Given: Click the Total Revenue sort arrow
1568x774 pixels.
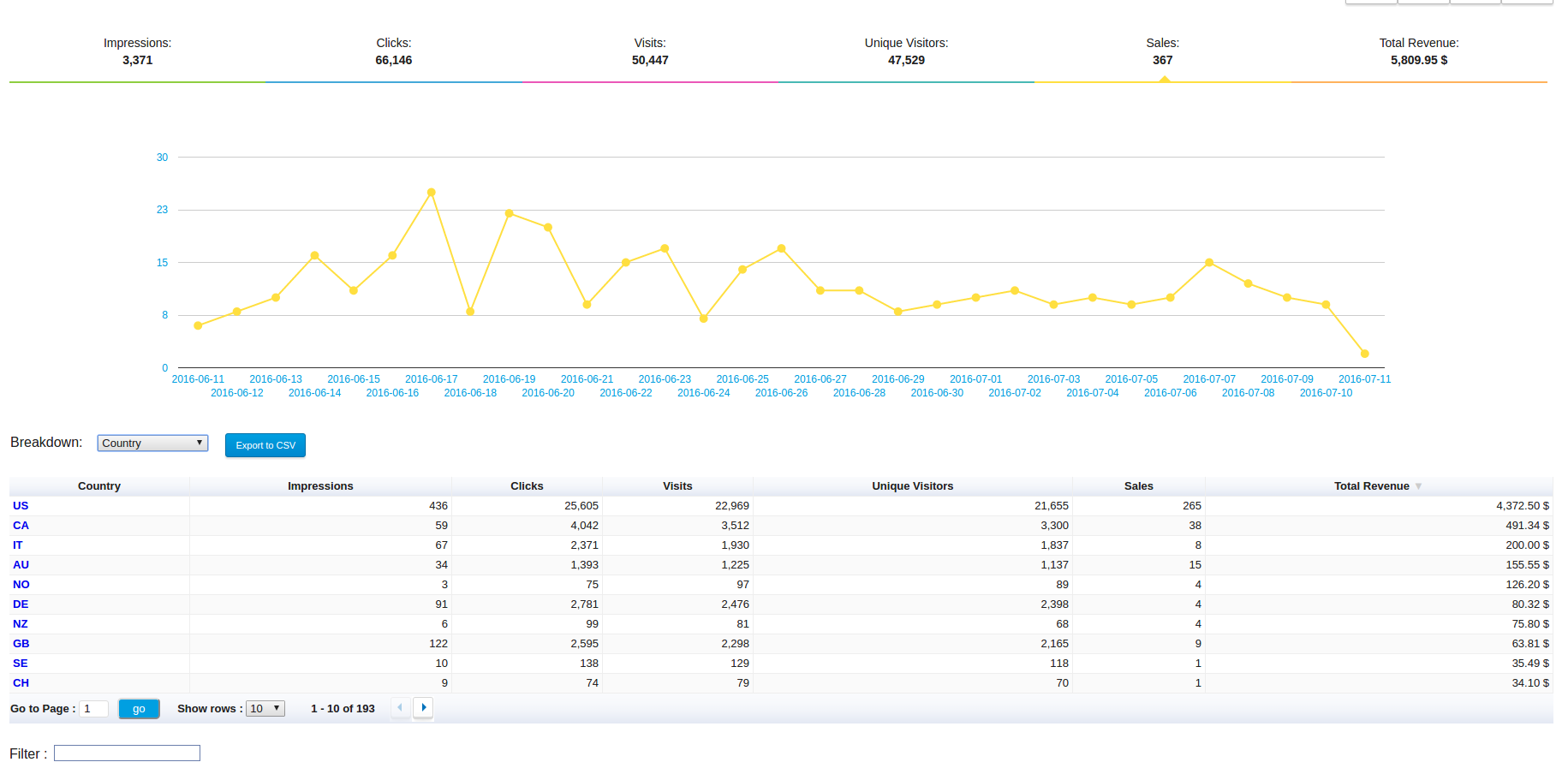Looking at the screenshot, I should 1418,486.
